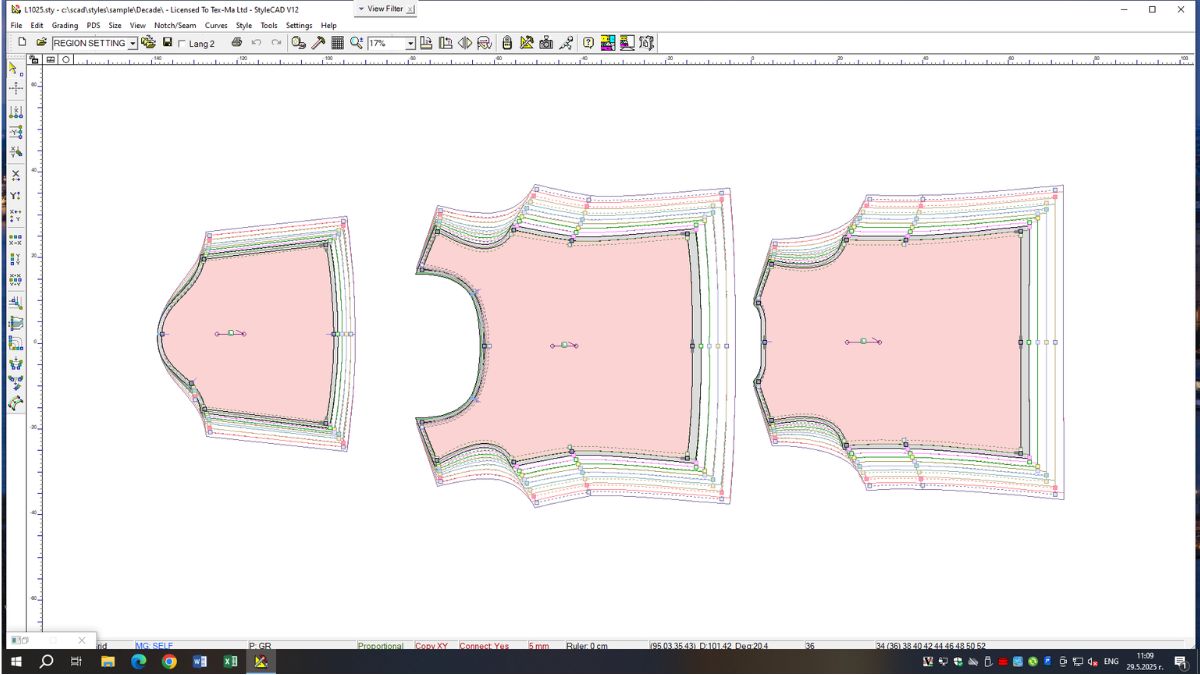The width and height of the screenshot is (1200, 675).
Task: Open Microsoft Edge from the taskbar
Action: tap(138, 662)
